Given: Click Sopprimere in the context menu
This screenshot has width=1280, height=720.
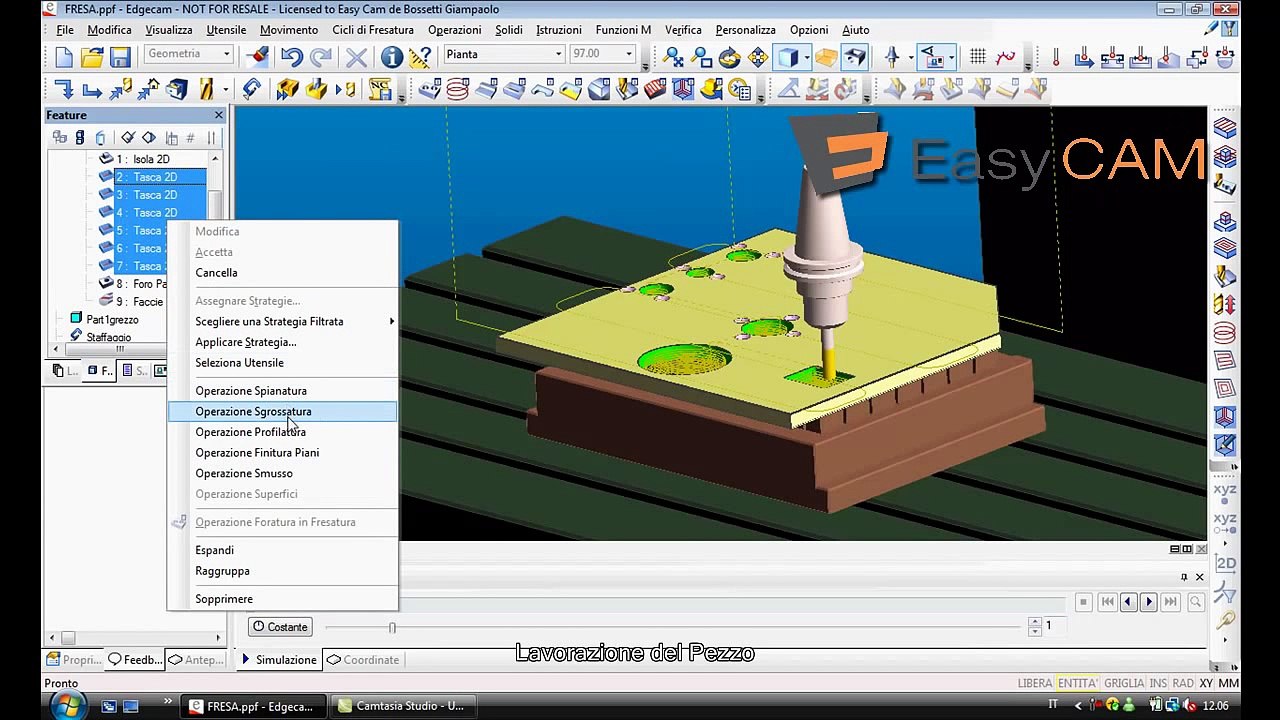Looking at the screenshot, I should coord(282,599).
